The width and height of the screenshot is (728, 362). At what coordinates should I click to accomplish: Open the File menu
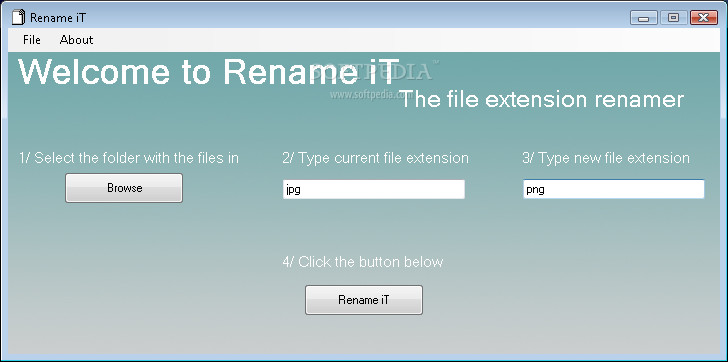(32, 40)
